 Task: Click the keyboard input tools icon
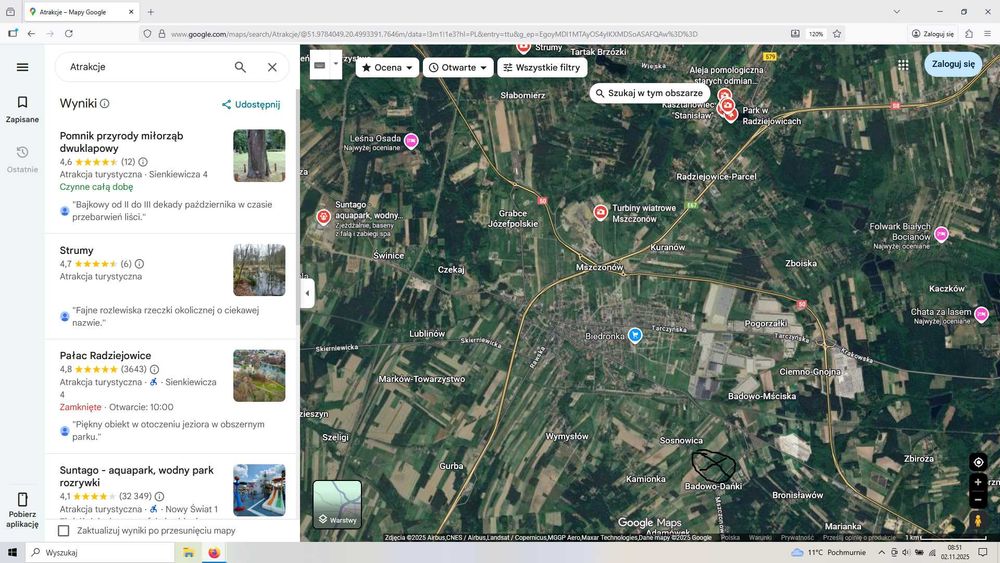pyautogui.click(x=320, y=64)
